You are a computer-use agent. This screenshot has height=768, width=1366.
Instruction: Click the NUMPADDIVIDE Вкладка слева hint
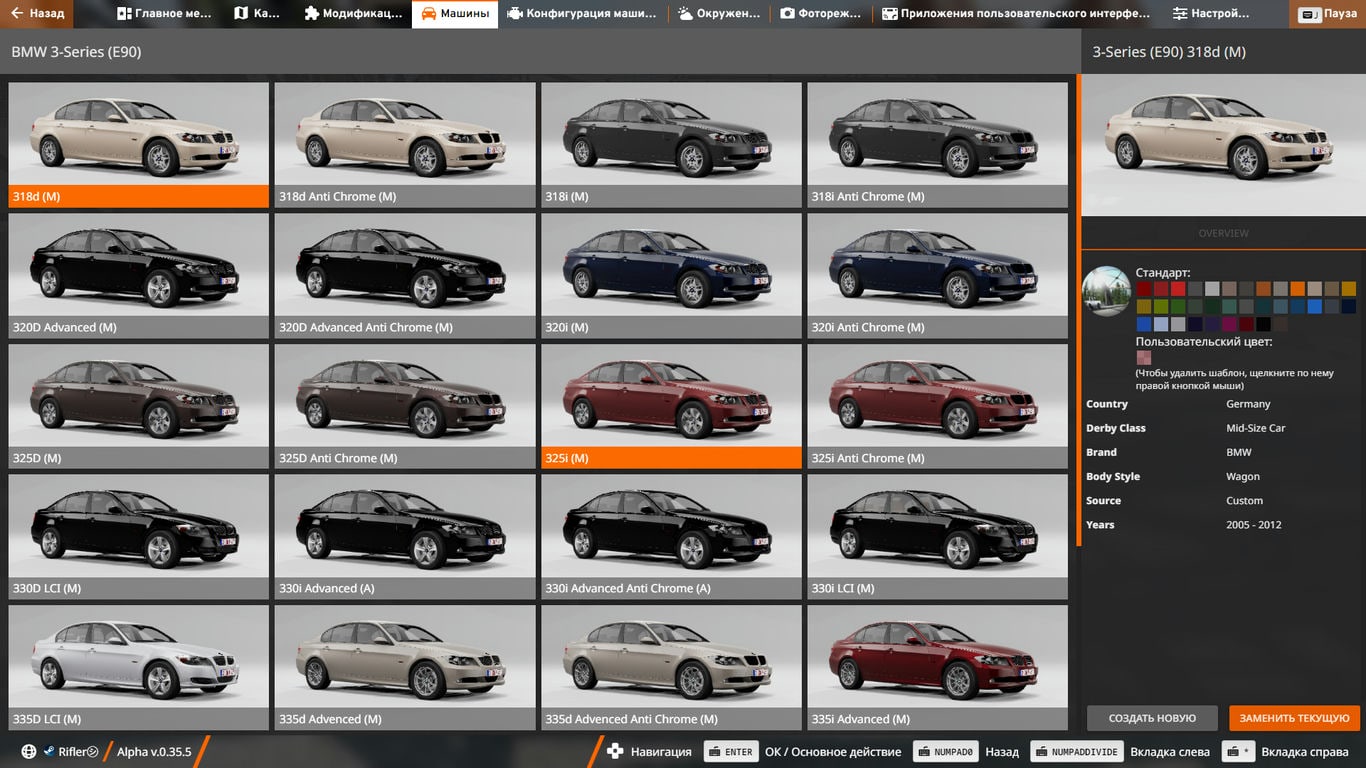coord(1077,752)
